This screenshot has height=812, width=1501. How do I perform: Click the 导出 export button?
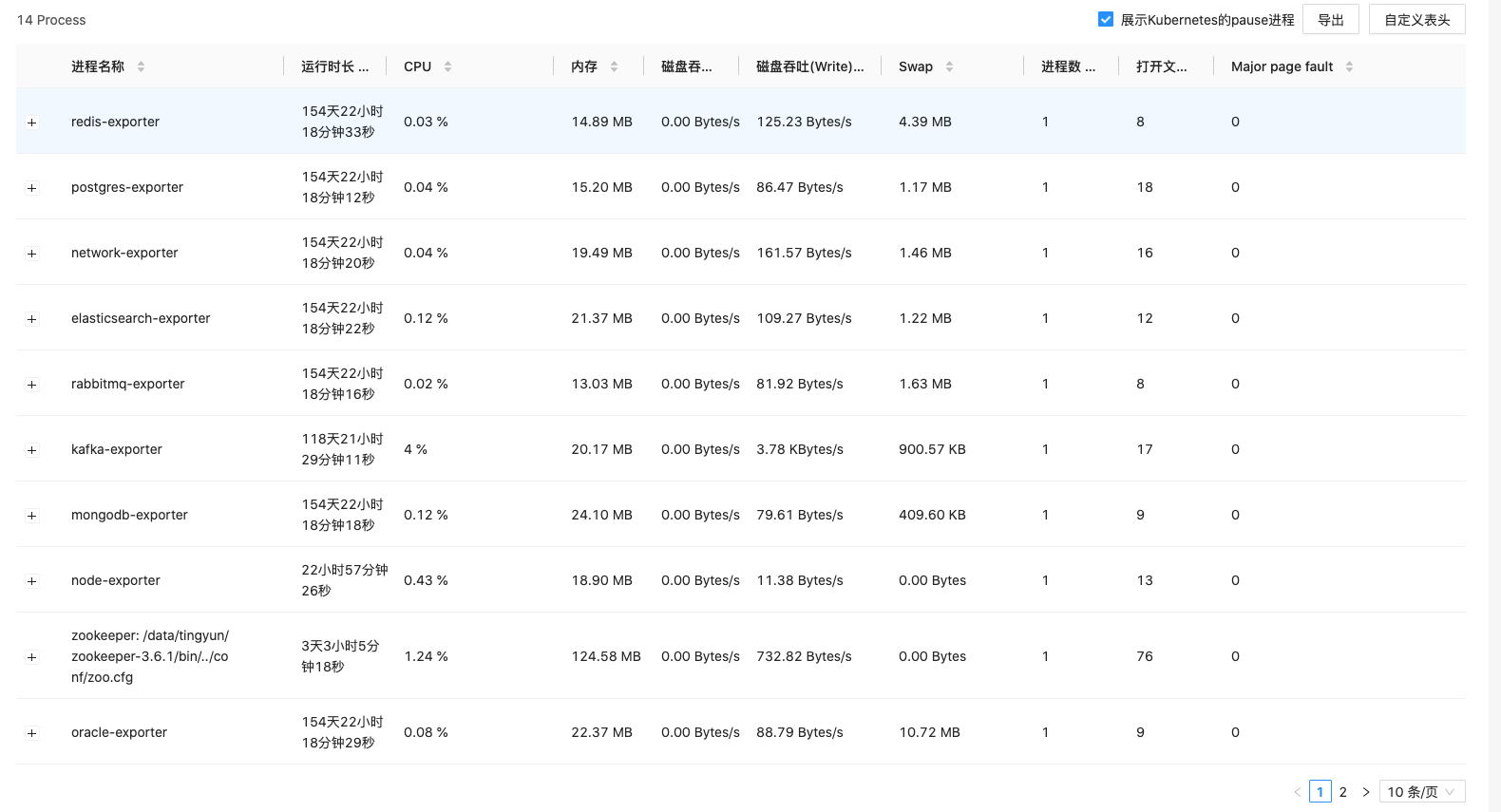(1330, 20)
